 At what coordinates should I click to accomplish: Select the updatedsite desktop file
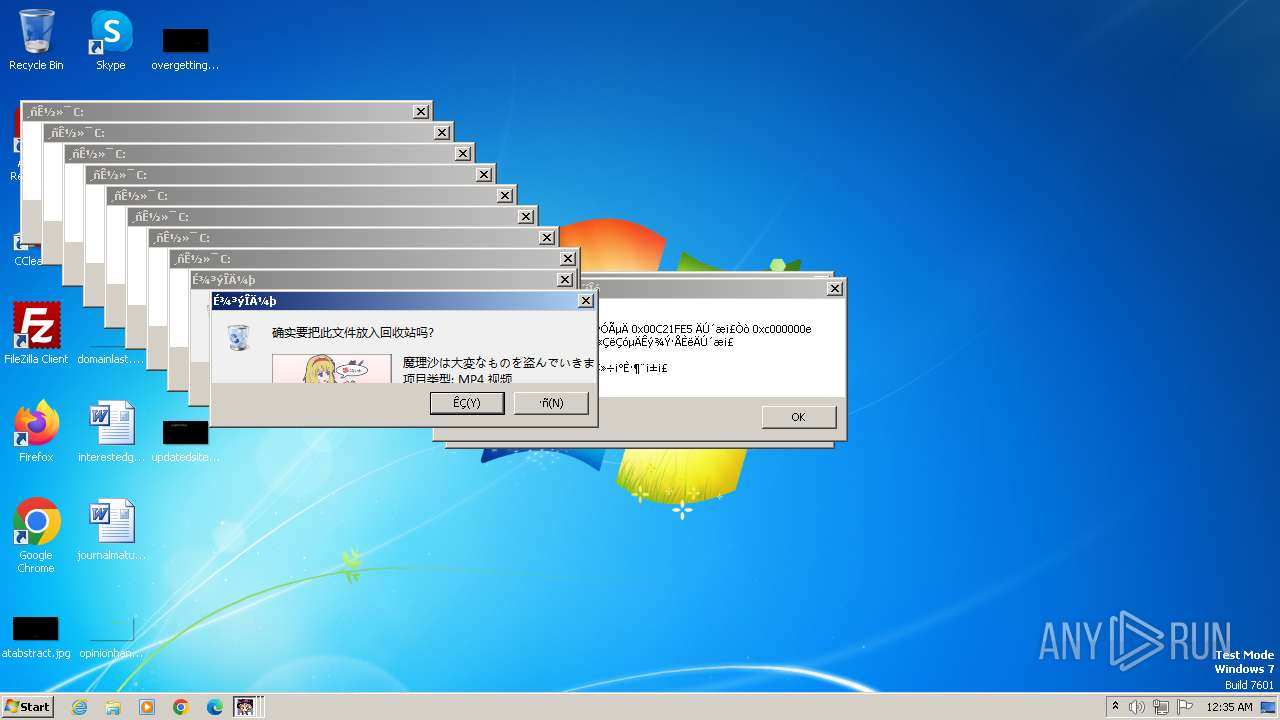point(185,441)
